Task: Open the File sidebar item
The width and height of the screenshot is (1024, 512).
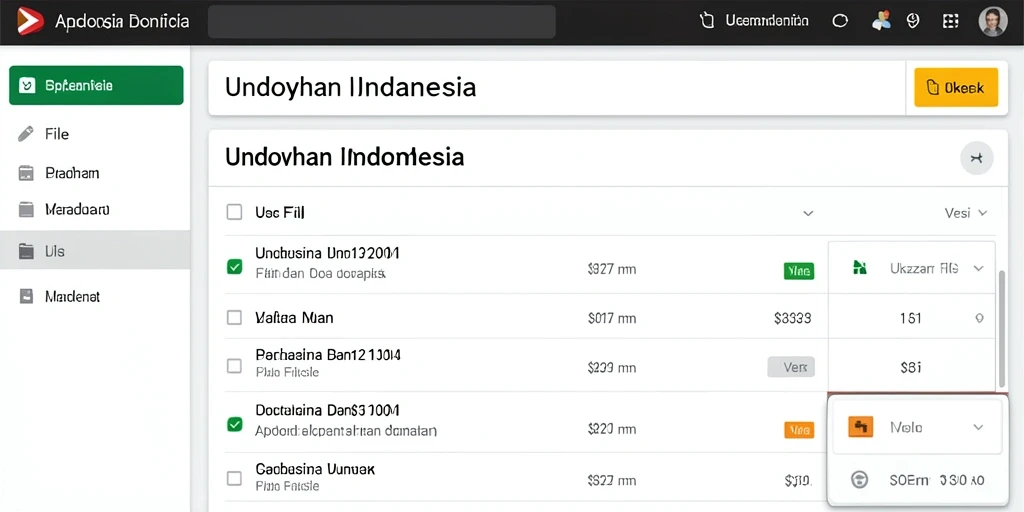Action: click(x=95, y=134)
